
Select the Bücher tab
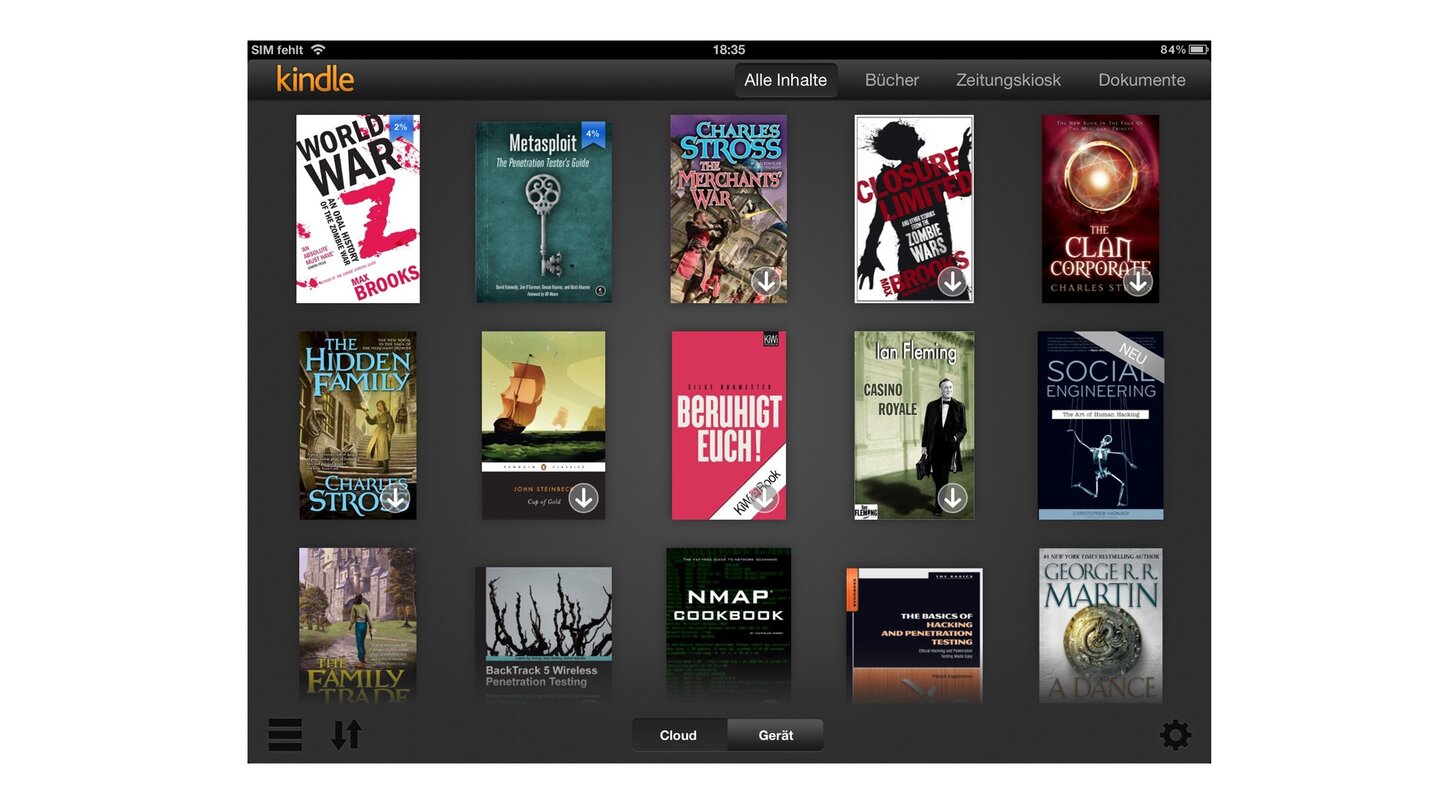892,80
